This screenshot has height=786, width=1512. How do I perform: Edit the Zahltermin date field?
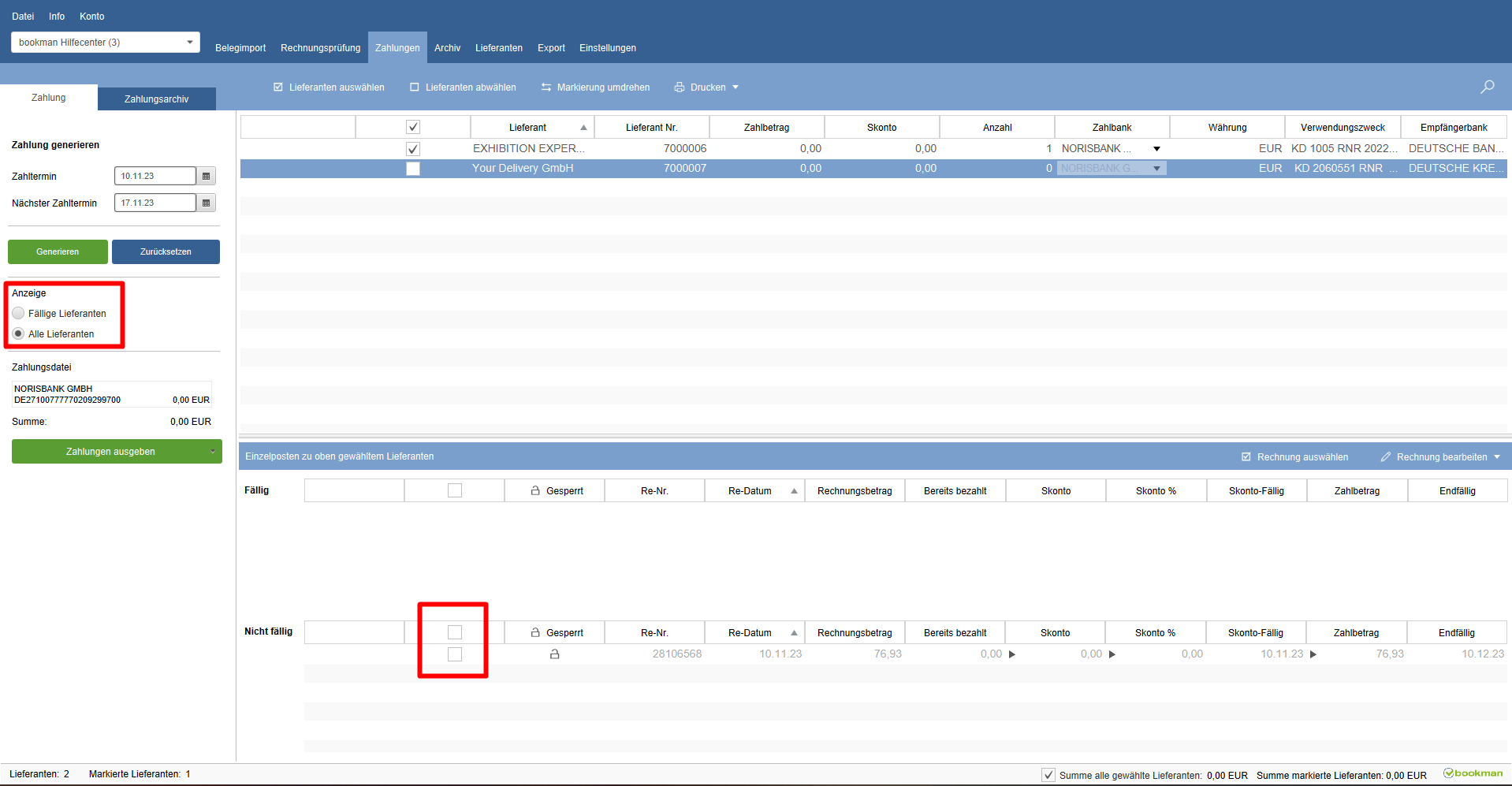click(x=155, y=176)
